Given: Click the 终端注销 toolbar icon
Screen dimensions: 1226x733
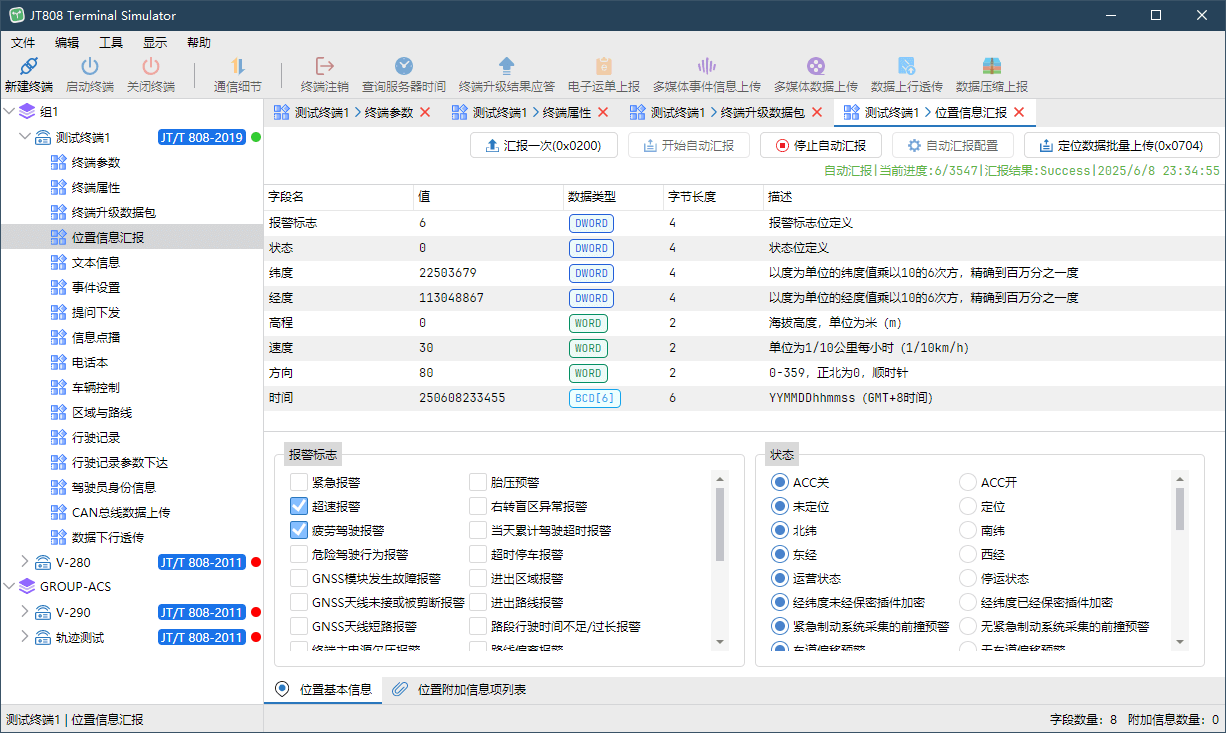Looking at the screenshot, I should point(324,67).
